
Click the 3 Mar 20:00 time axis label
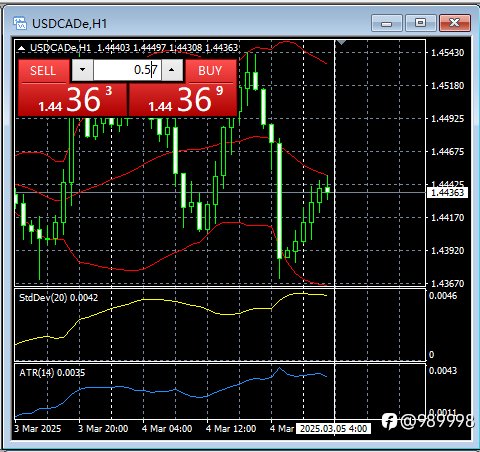point(103,429)
